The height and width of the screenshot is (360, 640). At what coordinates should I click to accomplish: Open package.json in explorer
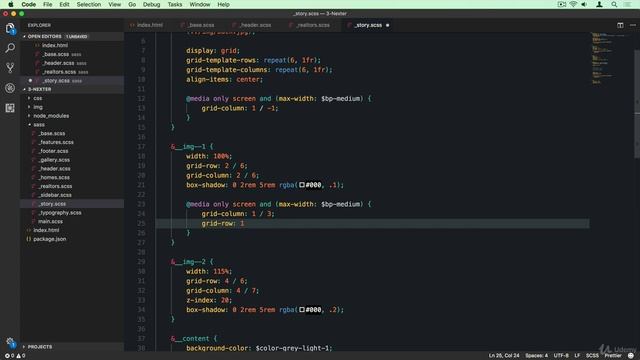(49, 239)
